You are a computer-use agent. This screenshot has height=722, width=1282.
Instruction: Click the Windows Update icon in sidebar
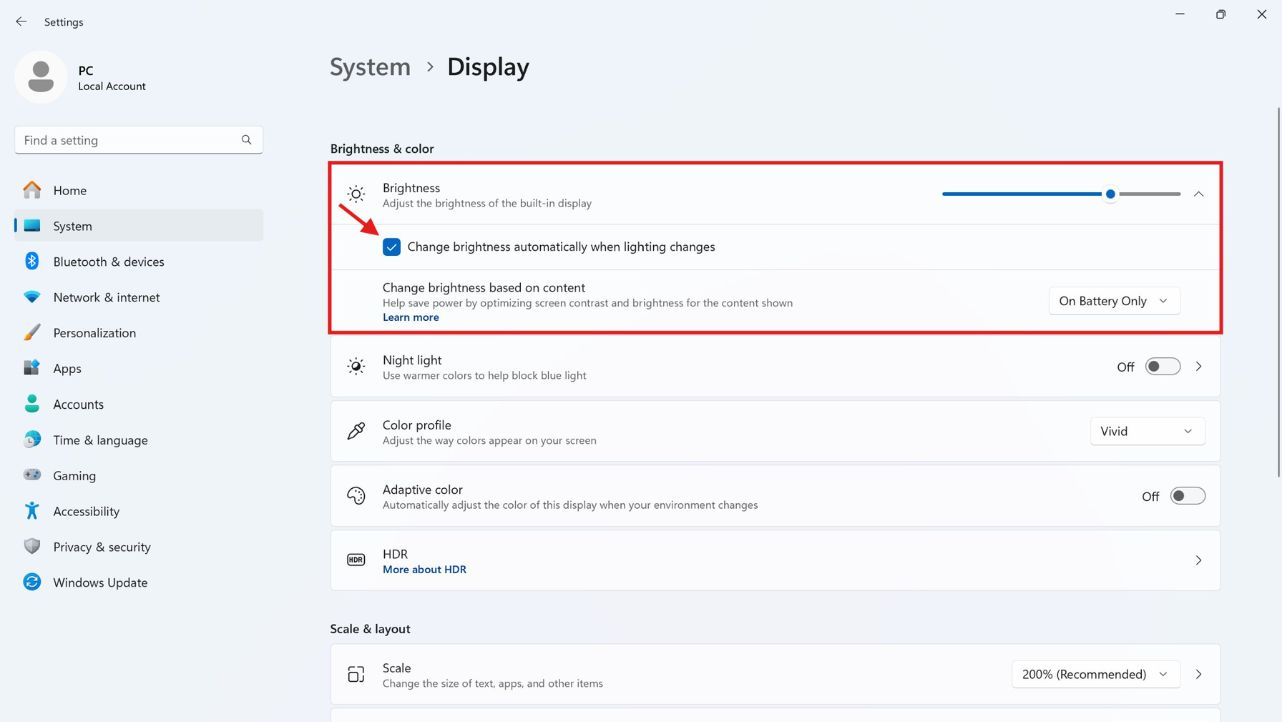(32, 583)
